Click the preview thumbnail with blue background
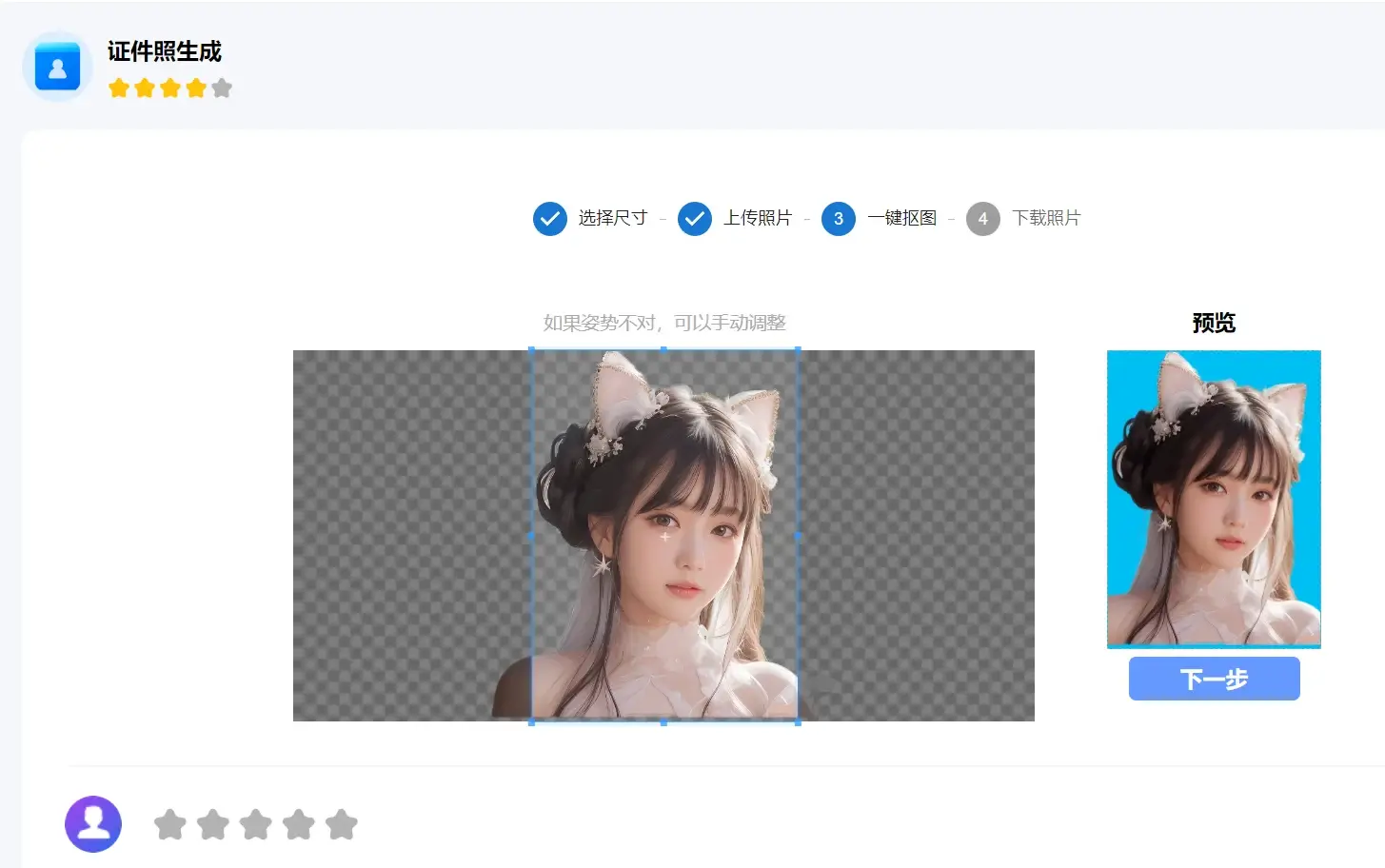1385x868 pixels. pyautogui.click(x=1214, y=500)
